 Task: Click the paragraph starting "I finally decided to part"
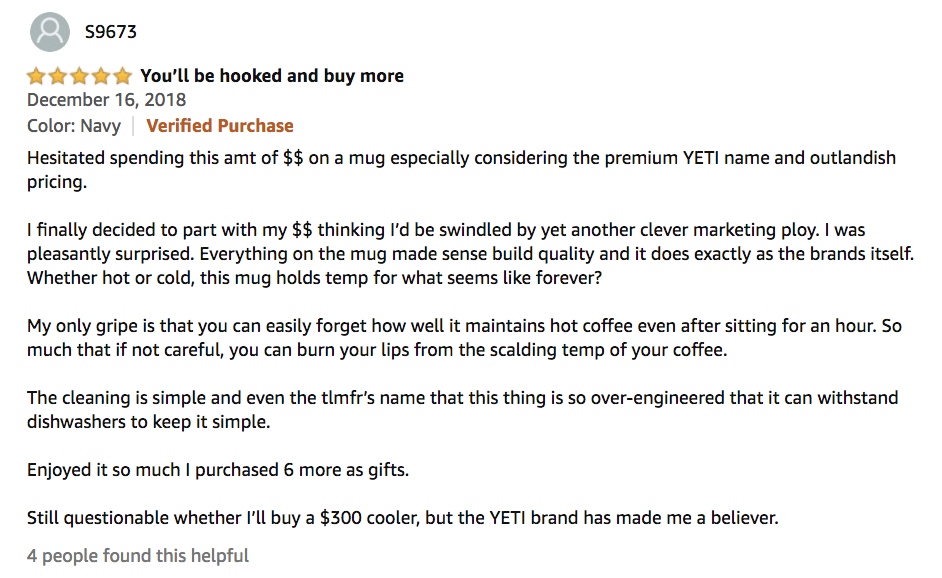coord(400,230)
